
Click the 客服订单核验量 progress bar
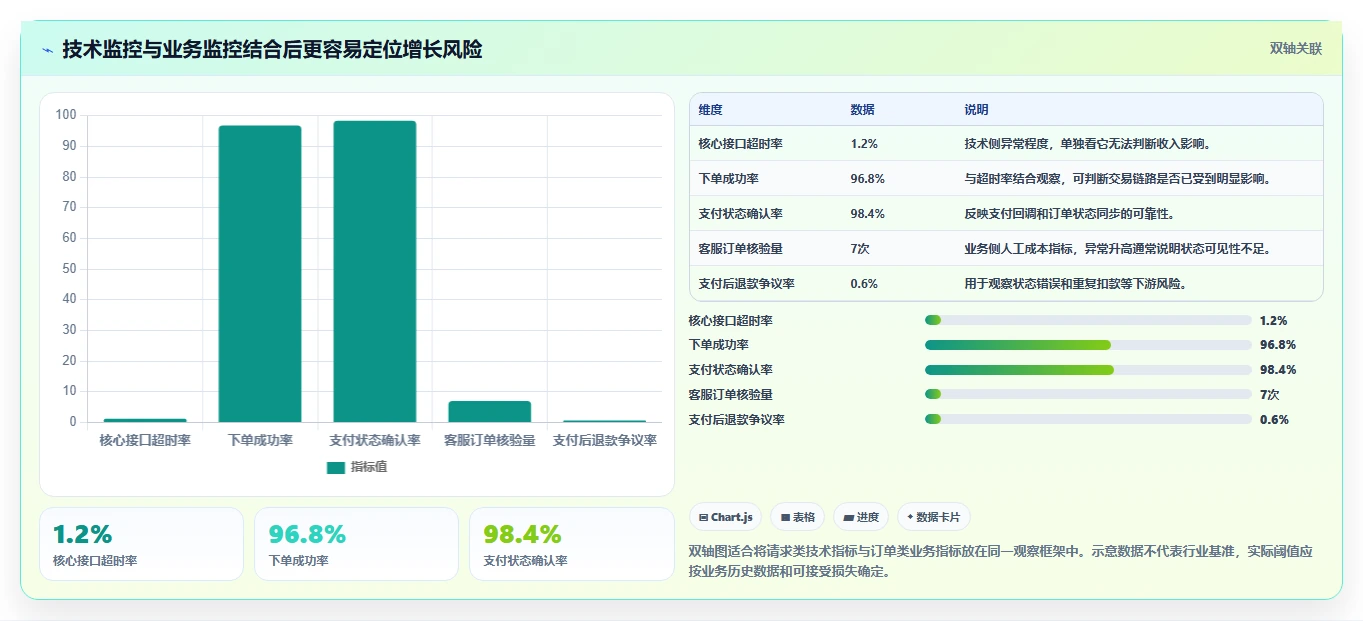(1088, 395)
